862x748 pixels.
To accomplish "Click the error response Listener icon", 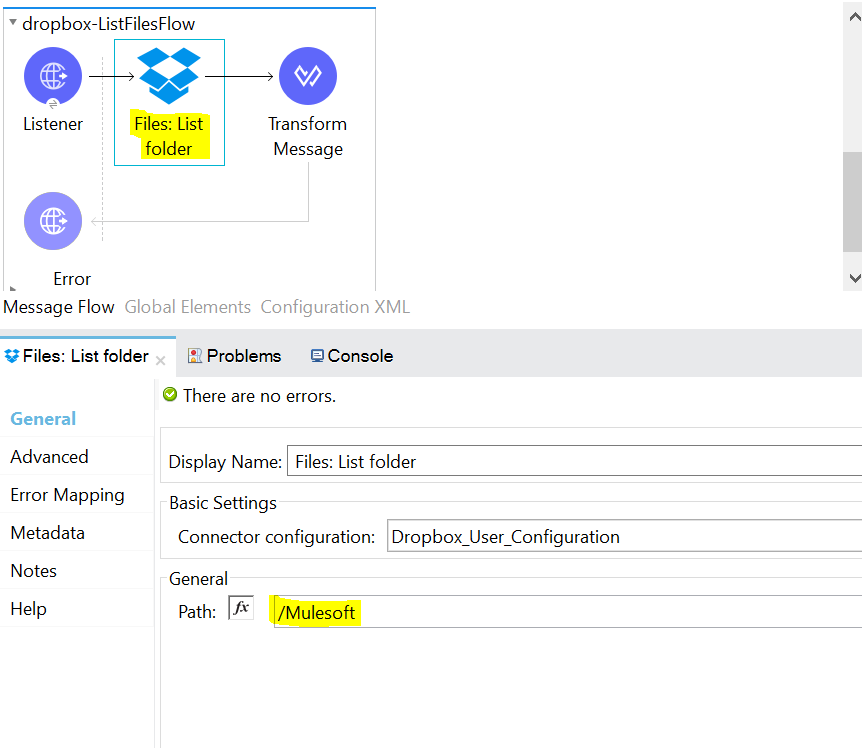I will [x=53, y=221].
